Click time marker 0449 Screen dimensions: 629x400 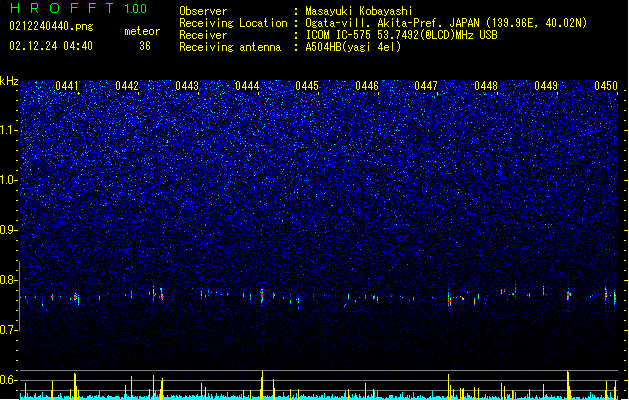(546, 86)
